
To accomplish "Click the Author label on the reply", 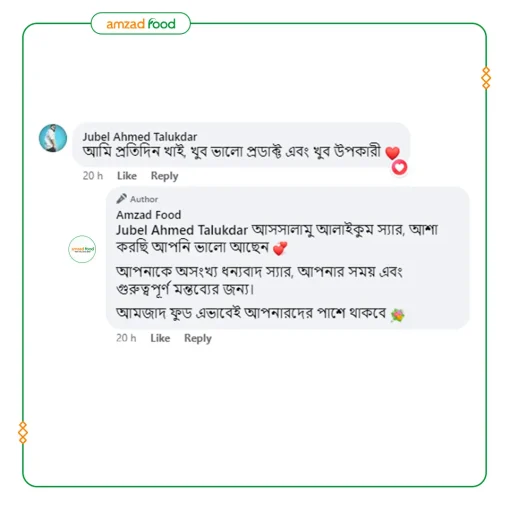I will click(144, 199).
